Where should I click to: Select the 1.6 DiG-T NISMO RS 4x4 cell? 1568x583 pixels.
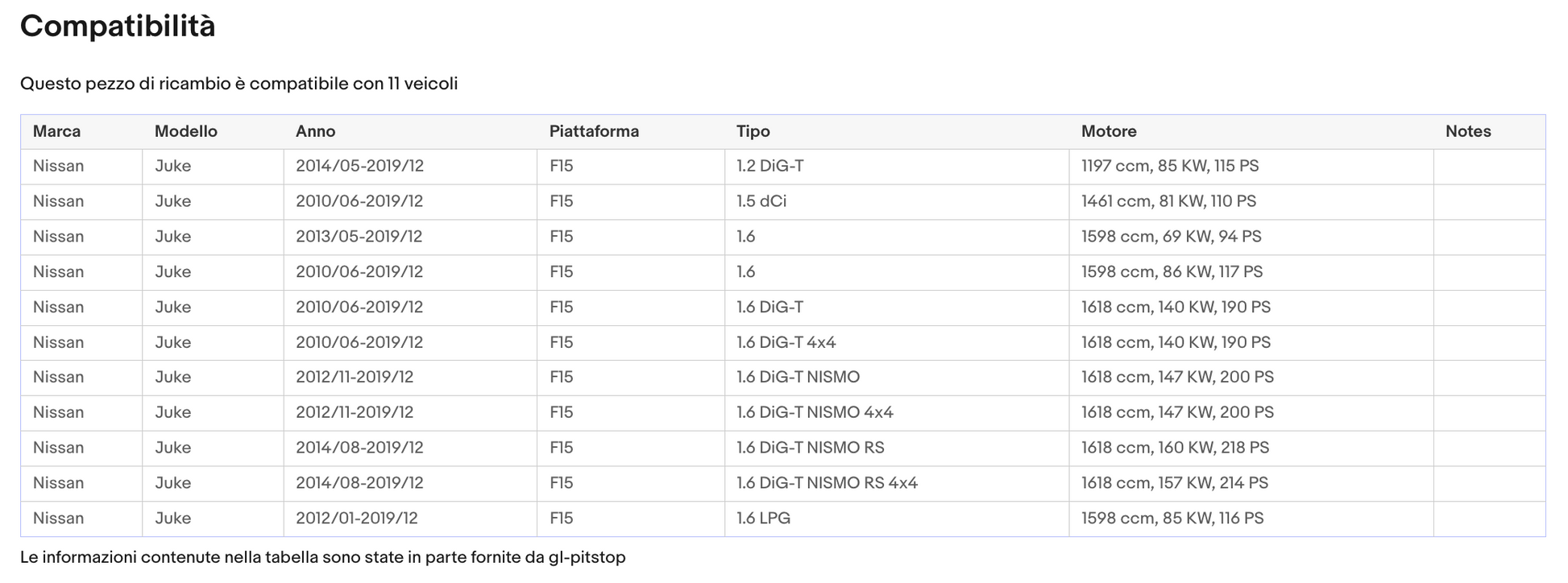pos(827,483)
